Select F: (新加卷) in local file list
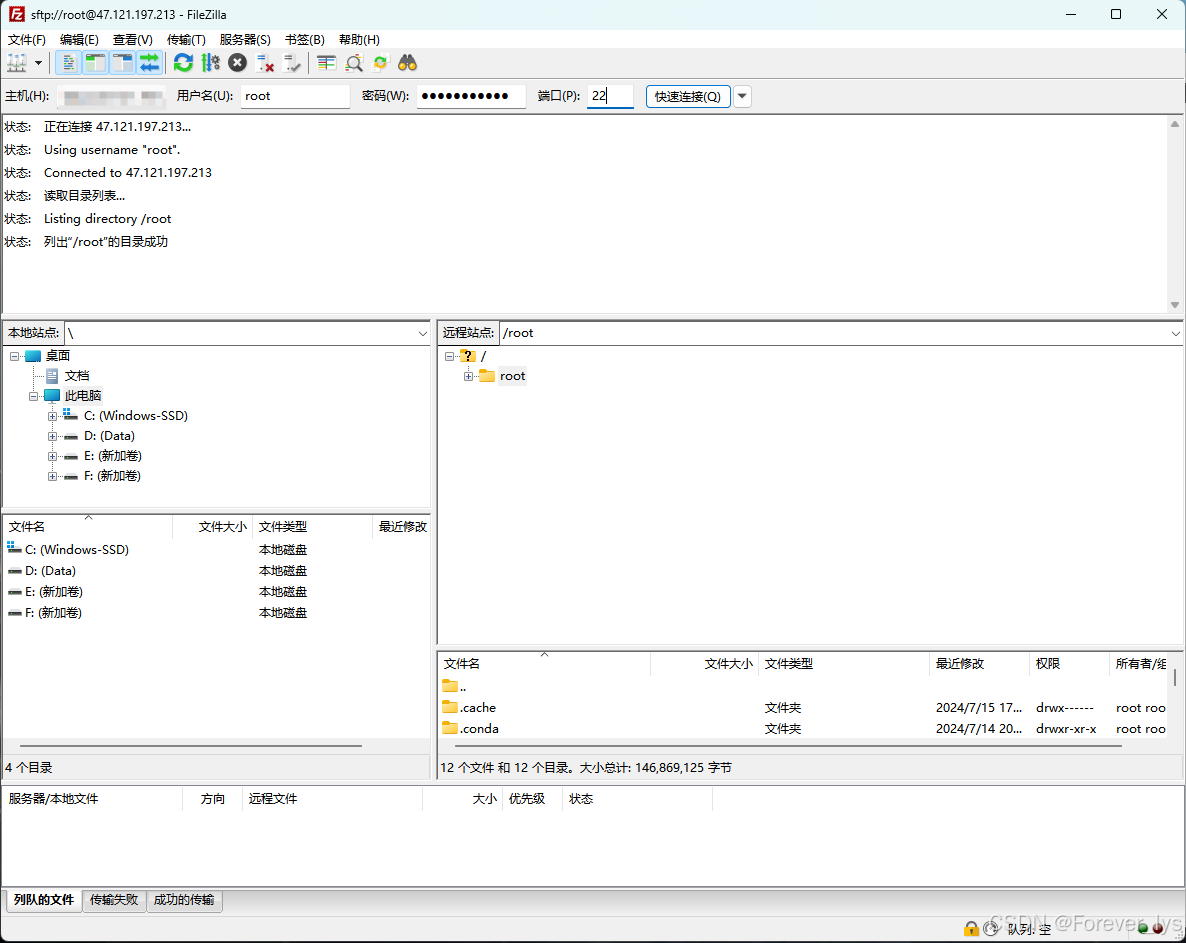 (x=53, y=613)
